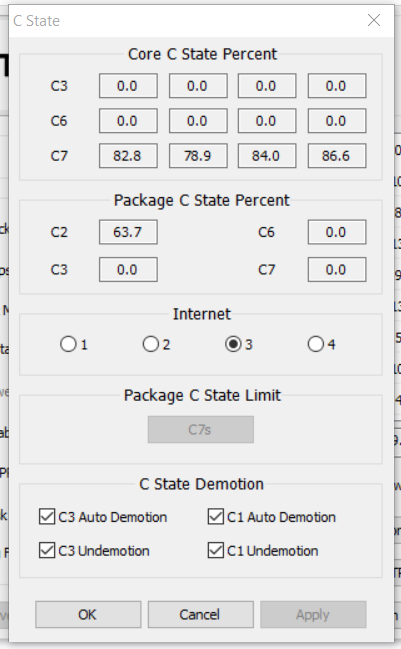Click the core C7 value 84.0
Screen dimensions: 401x649
coord(267,156)
